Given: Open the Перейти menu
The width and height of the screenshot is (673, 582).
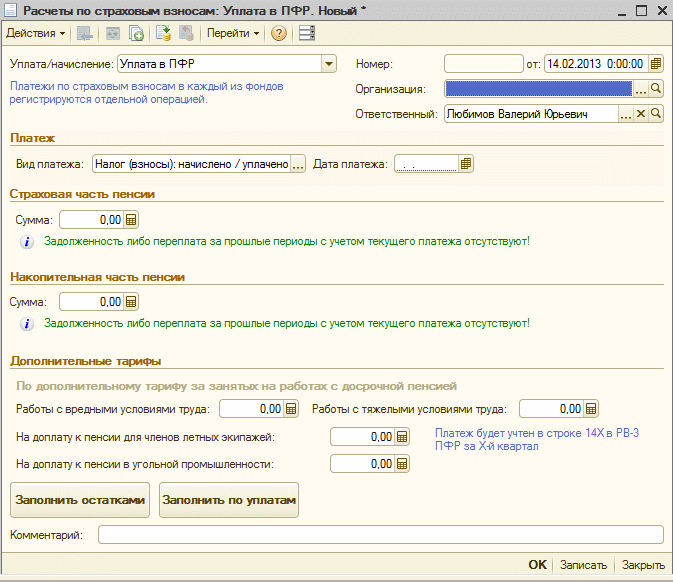Looking at the screenshot, I should point(232,33).
